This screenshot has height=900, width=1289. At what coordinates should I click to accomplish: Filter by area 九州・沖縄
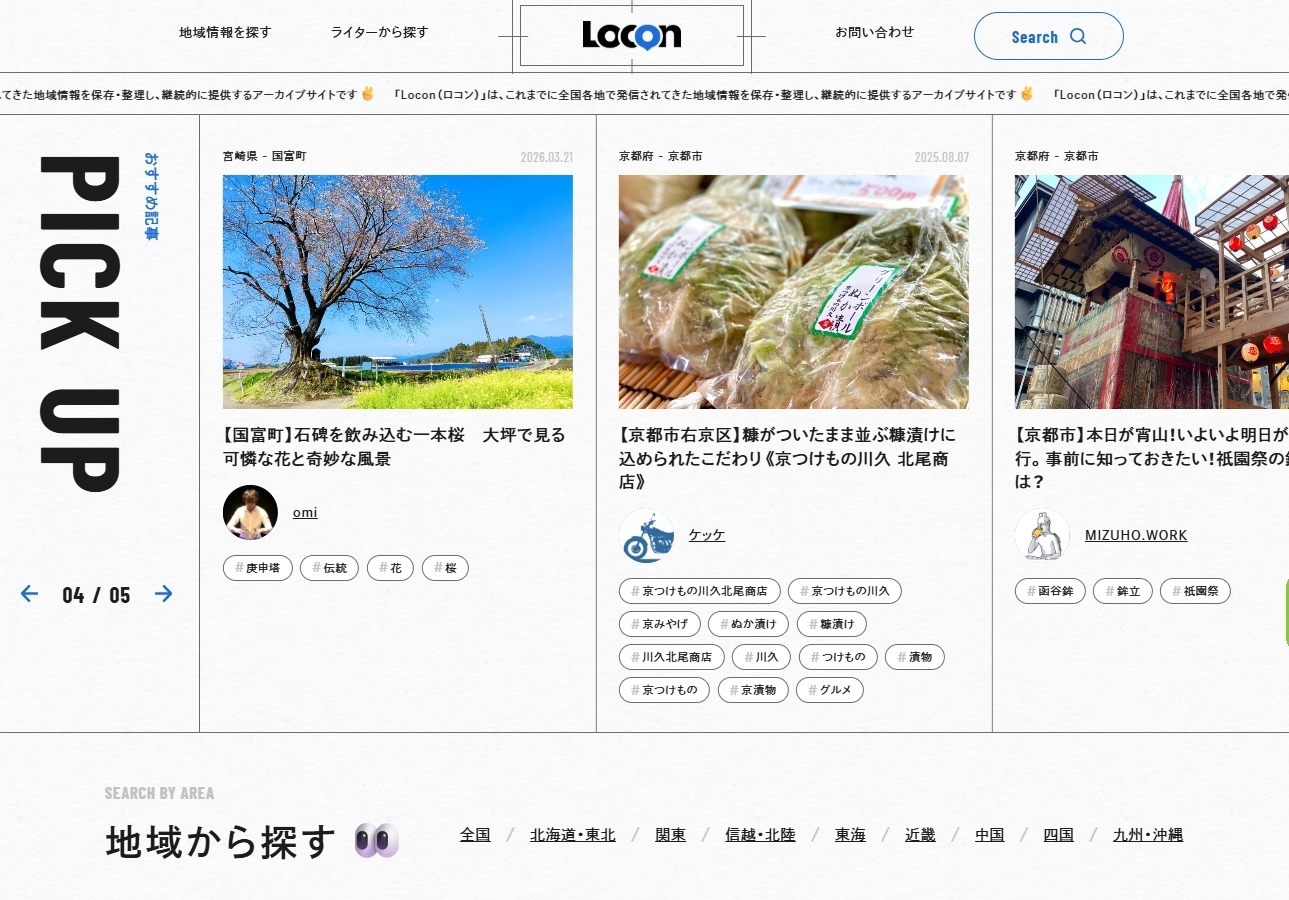tap(1147, 835)
